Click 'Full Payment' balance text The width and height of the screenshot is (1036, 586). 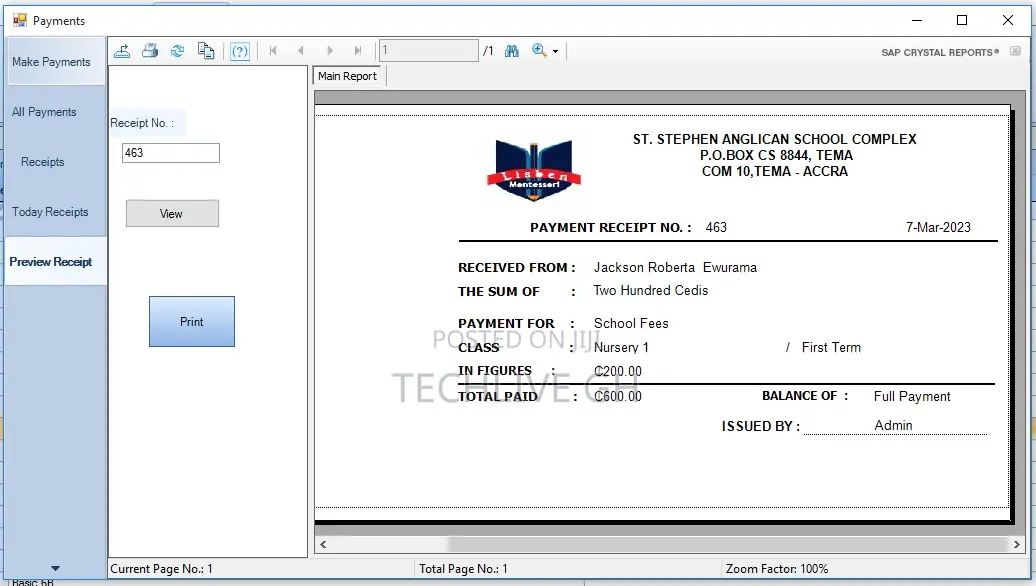[912, 396]
